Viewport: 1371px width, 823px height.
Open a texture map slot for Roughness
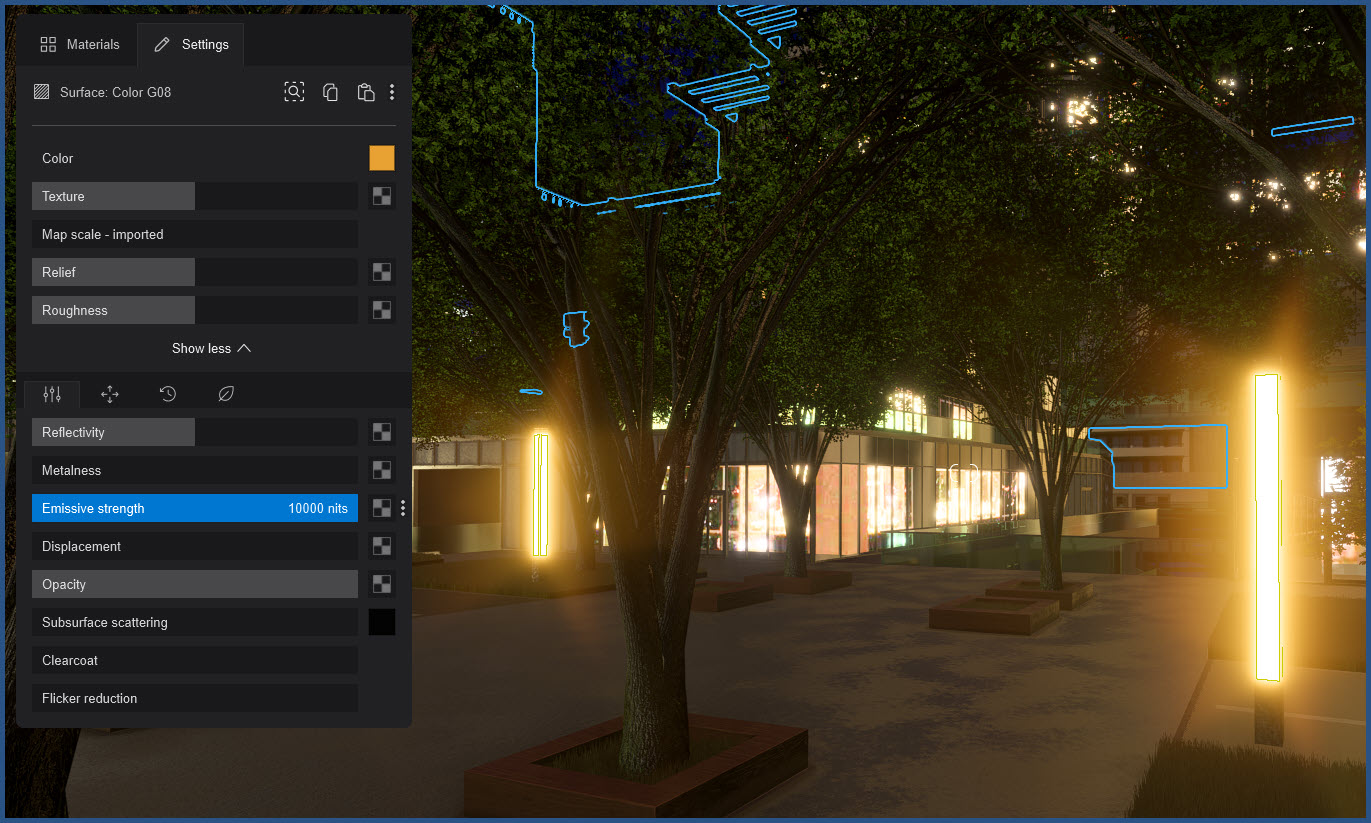point(381,309)
